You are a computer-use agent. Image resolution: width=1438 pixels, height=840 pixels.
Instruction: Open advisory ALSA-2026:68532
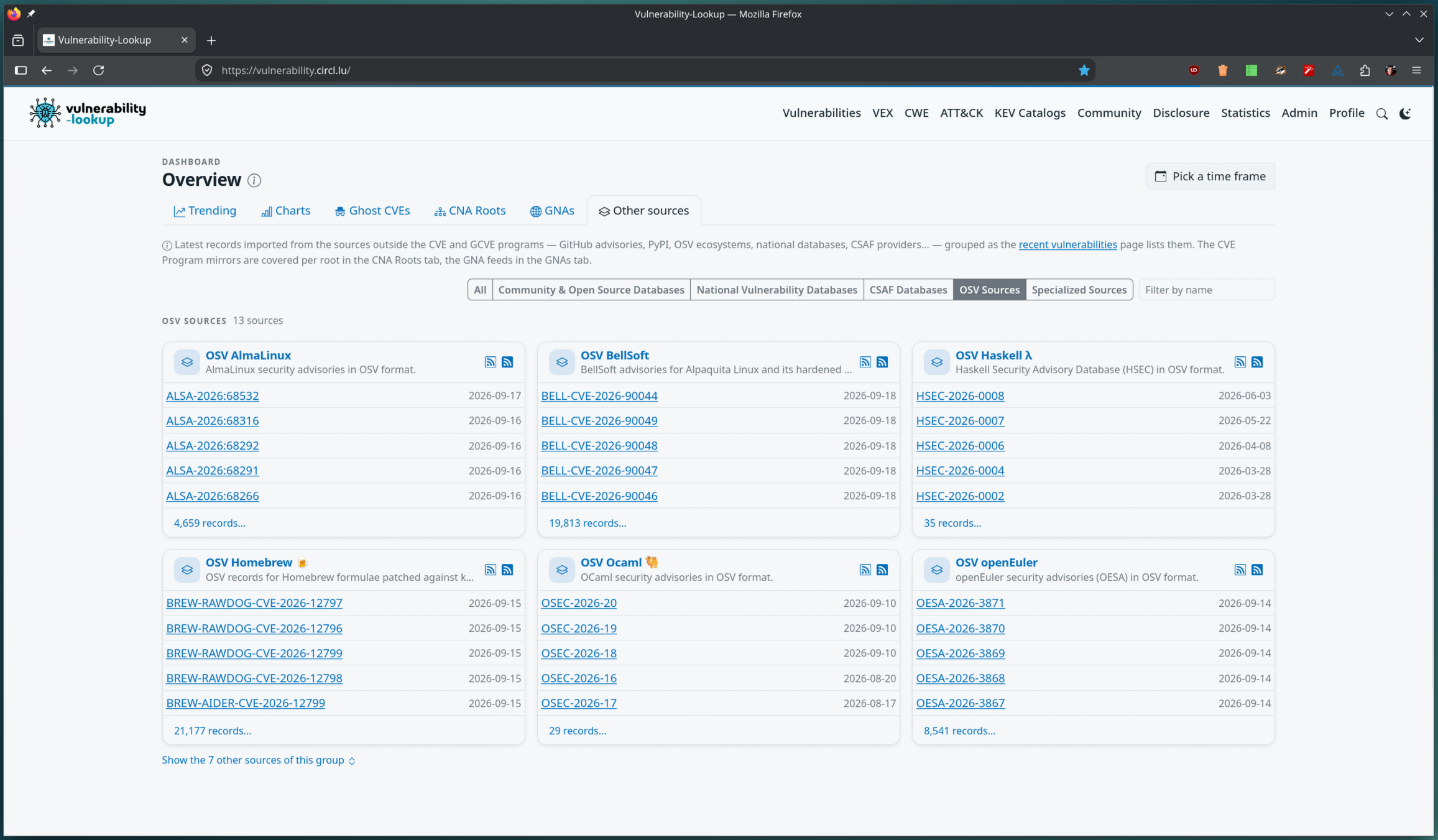pyautogui.click(x=213, y=395)
